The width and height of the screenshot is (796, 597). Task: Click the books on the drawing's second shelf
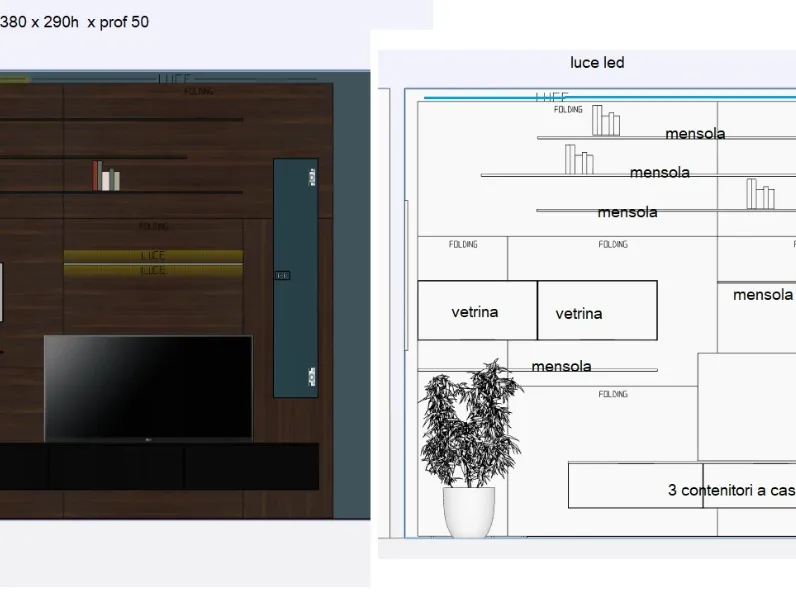click(579, 159)
